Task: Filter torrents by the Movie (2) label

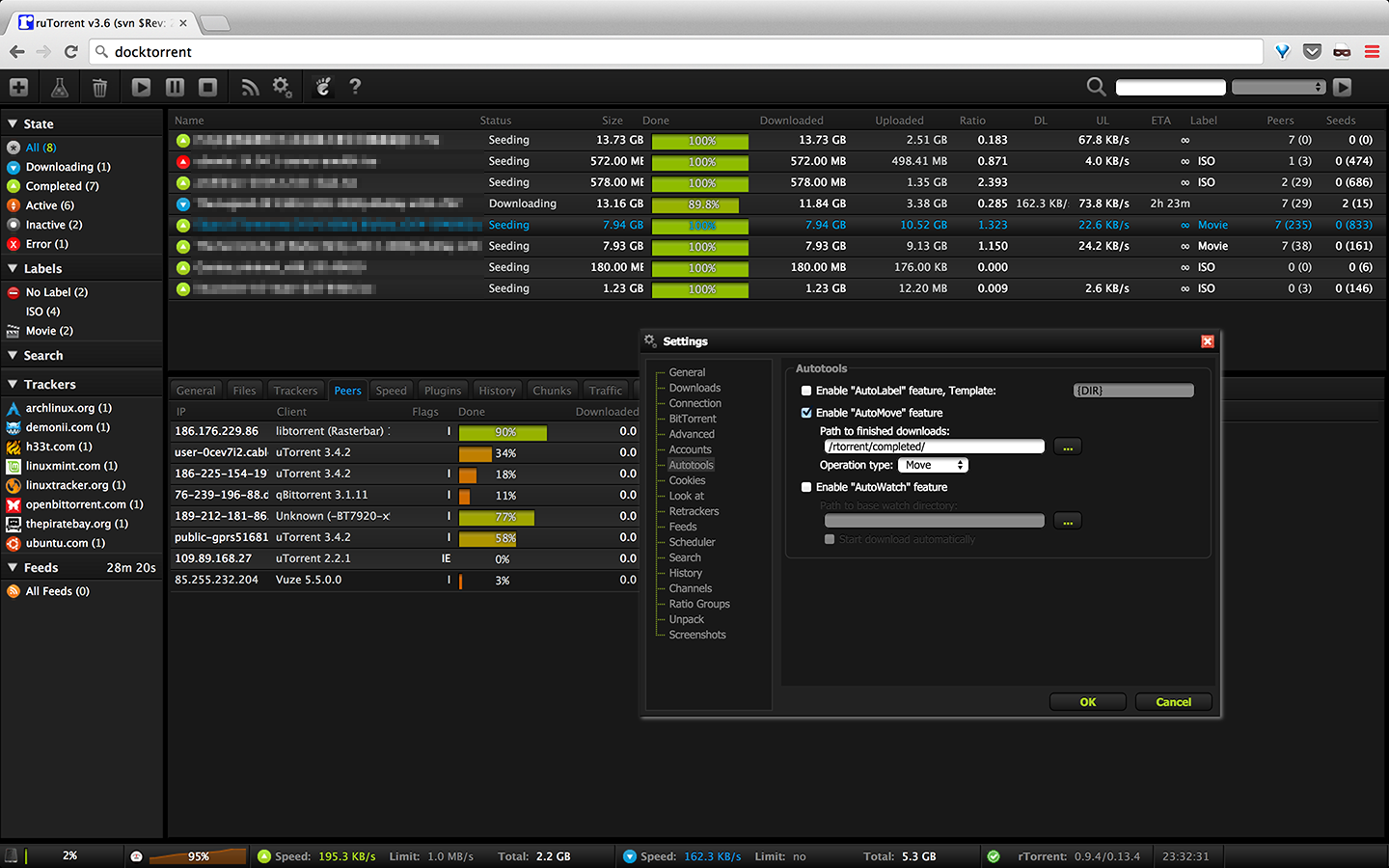Action: [49, 331]
